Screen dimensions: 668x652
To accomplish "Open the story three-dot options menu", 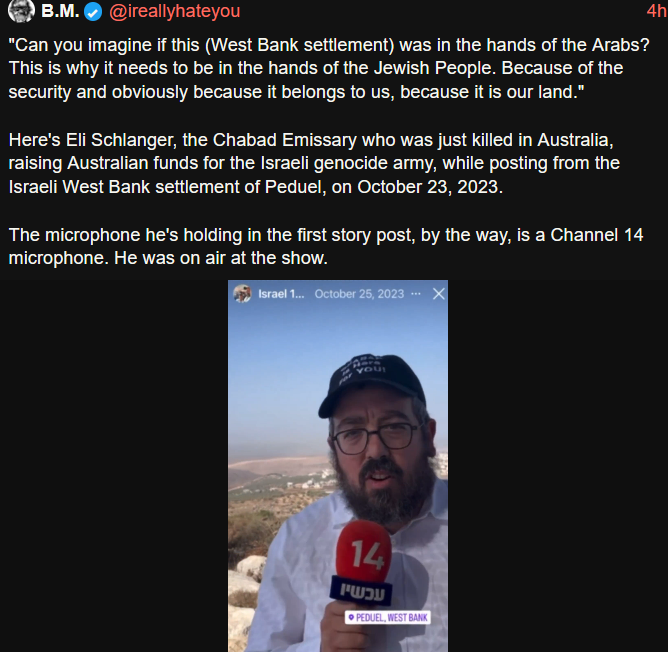I will point(416,294).
